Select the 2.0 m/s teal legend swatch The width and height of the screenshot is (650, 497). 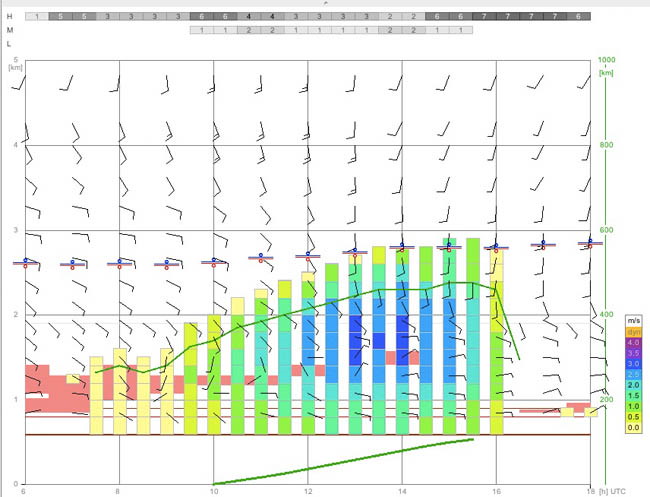(633, 385)
